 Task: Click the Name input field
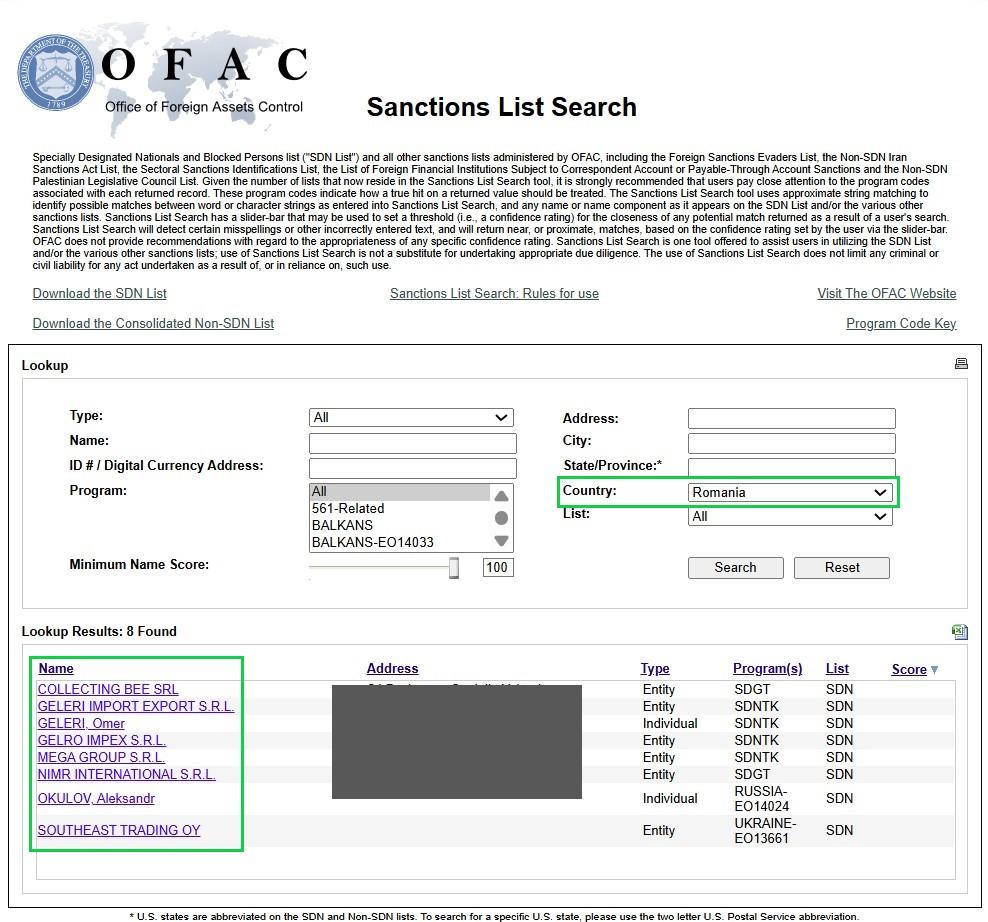(413, 443)
